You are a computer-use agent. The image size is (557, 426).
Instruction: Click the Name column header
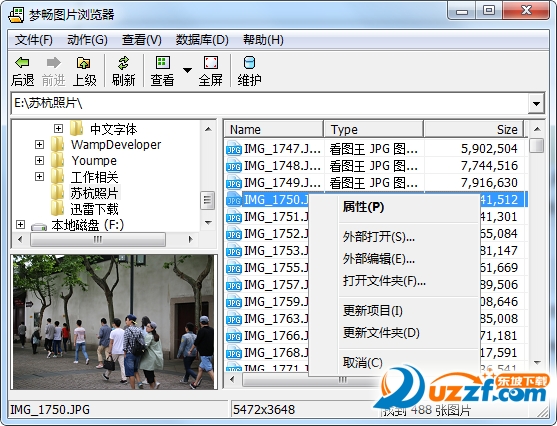pos(274,129)
